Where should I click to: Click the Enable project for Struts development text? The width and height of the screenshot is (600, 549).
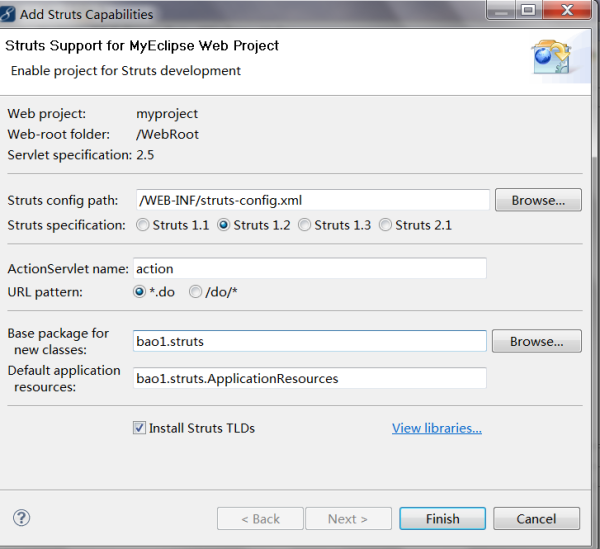coord(126,71)
